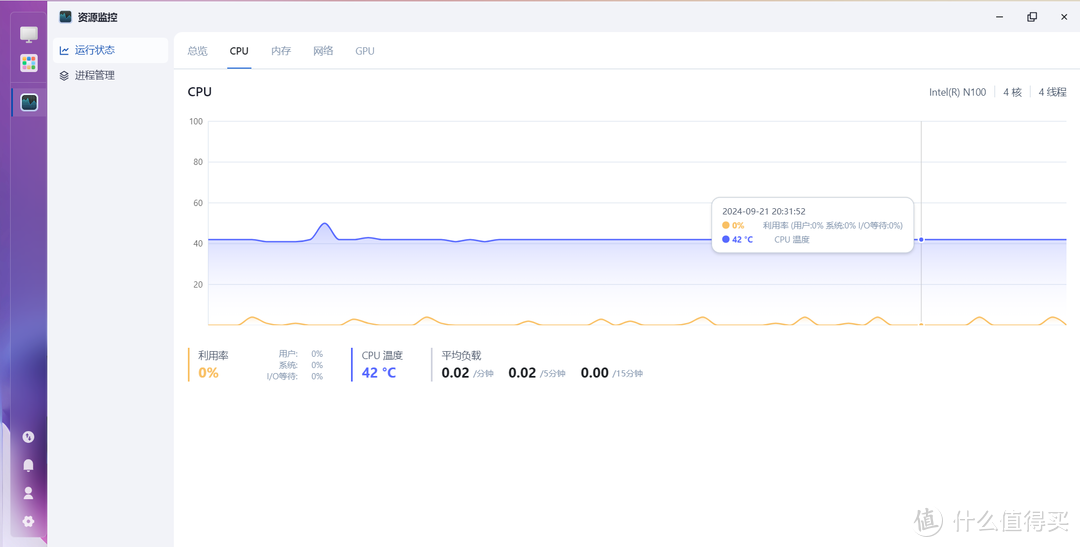1080x547 pixels.
Task: Click the 资源监控 title bar app icon
Action: (66, 17)
